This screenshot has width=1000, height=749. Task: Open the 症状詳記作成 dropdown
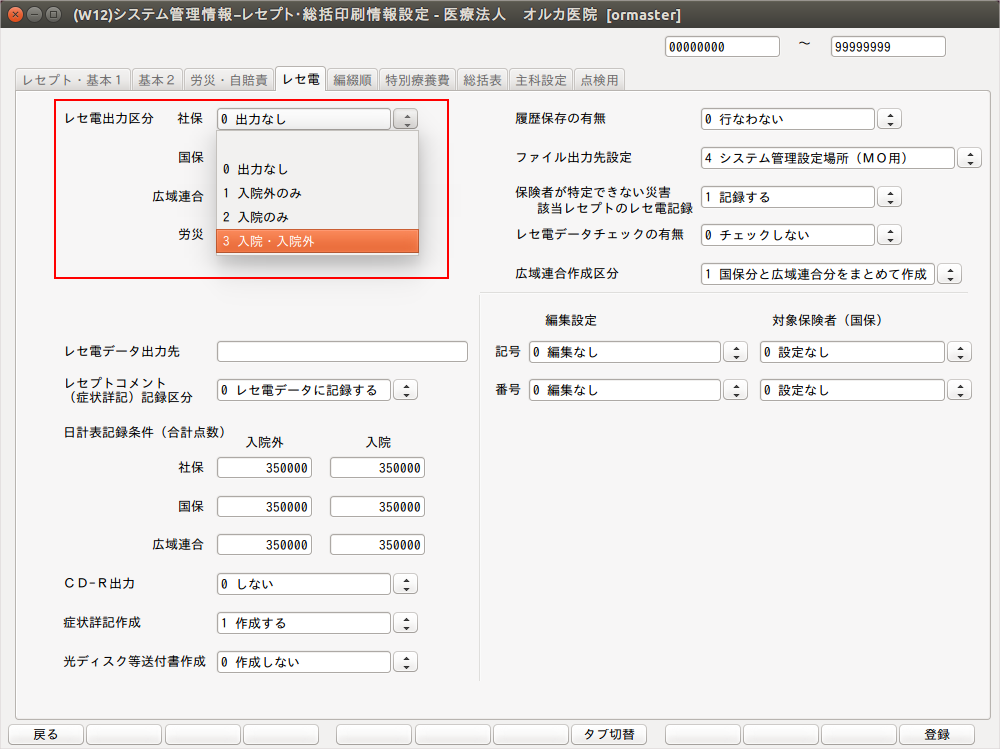[x=406, y=623]
